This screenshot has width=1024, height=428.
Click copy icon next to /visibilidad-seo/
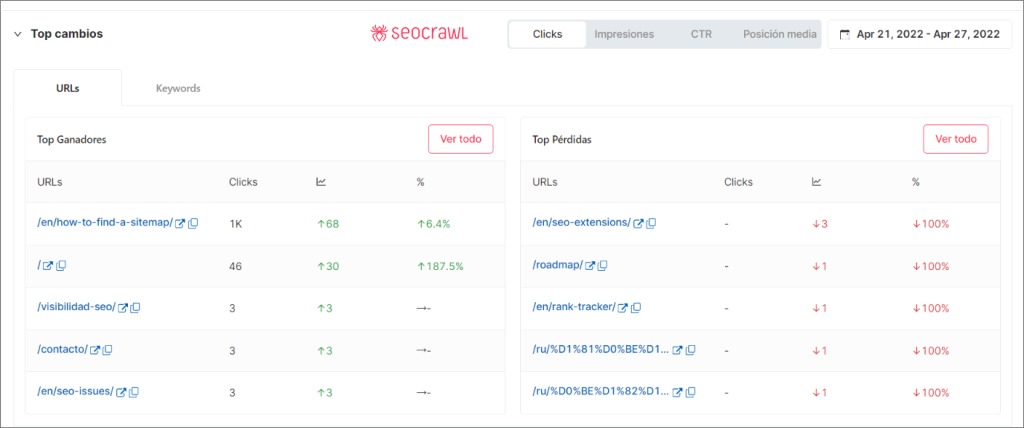click(x=135, y=308)
